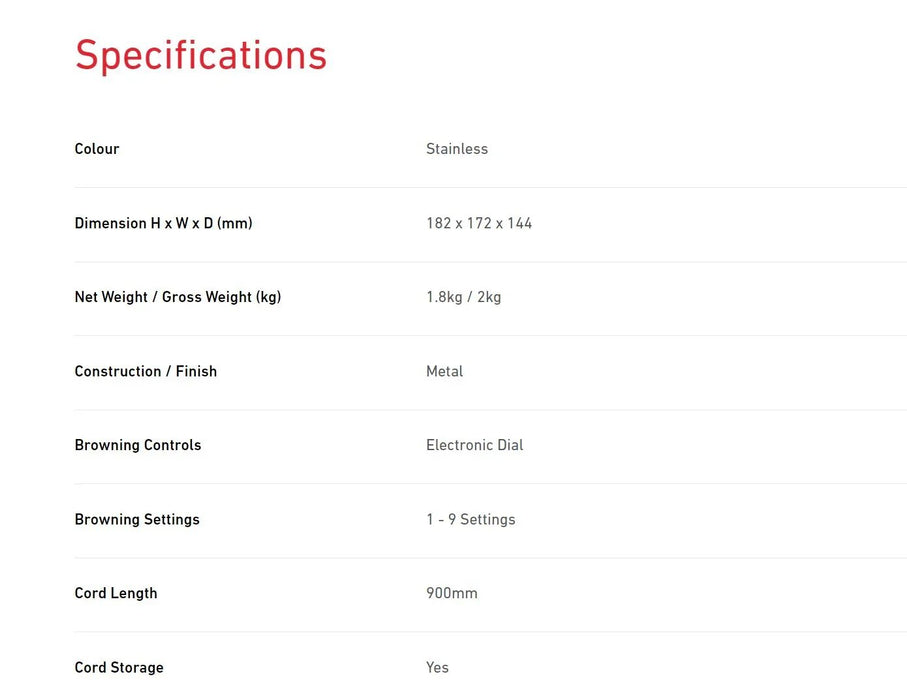This screenshot has width=907, height=700.
Task: Click the 1.8kg / 2kg weight value
Action: (x=463, y=297)
